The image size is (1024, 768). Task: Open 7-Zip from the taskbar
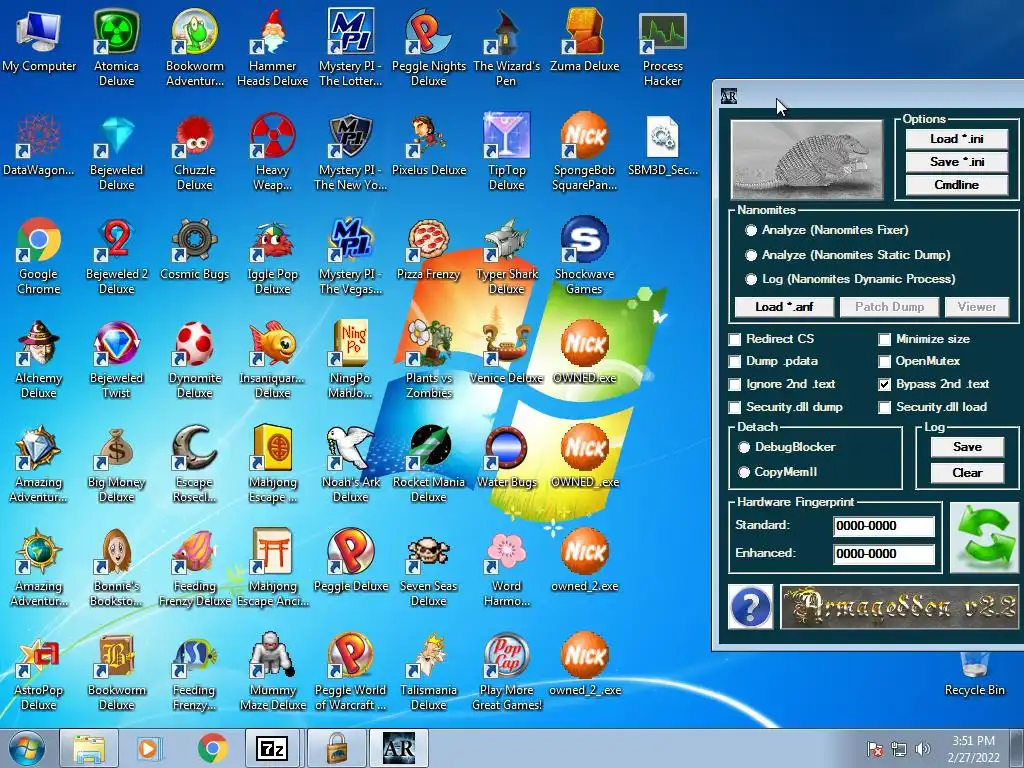click(x=272, y=748)
